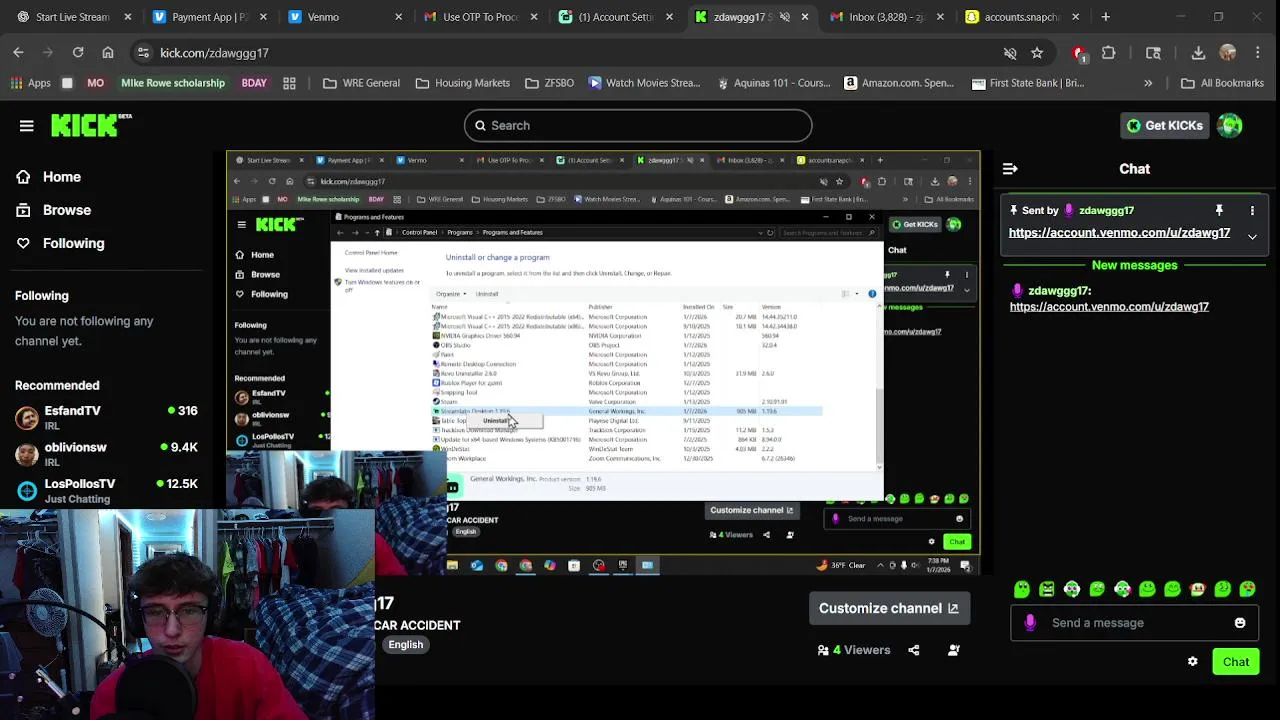
Task: Go to browser home page
Action: click(x=108, y=53)
